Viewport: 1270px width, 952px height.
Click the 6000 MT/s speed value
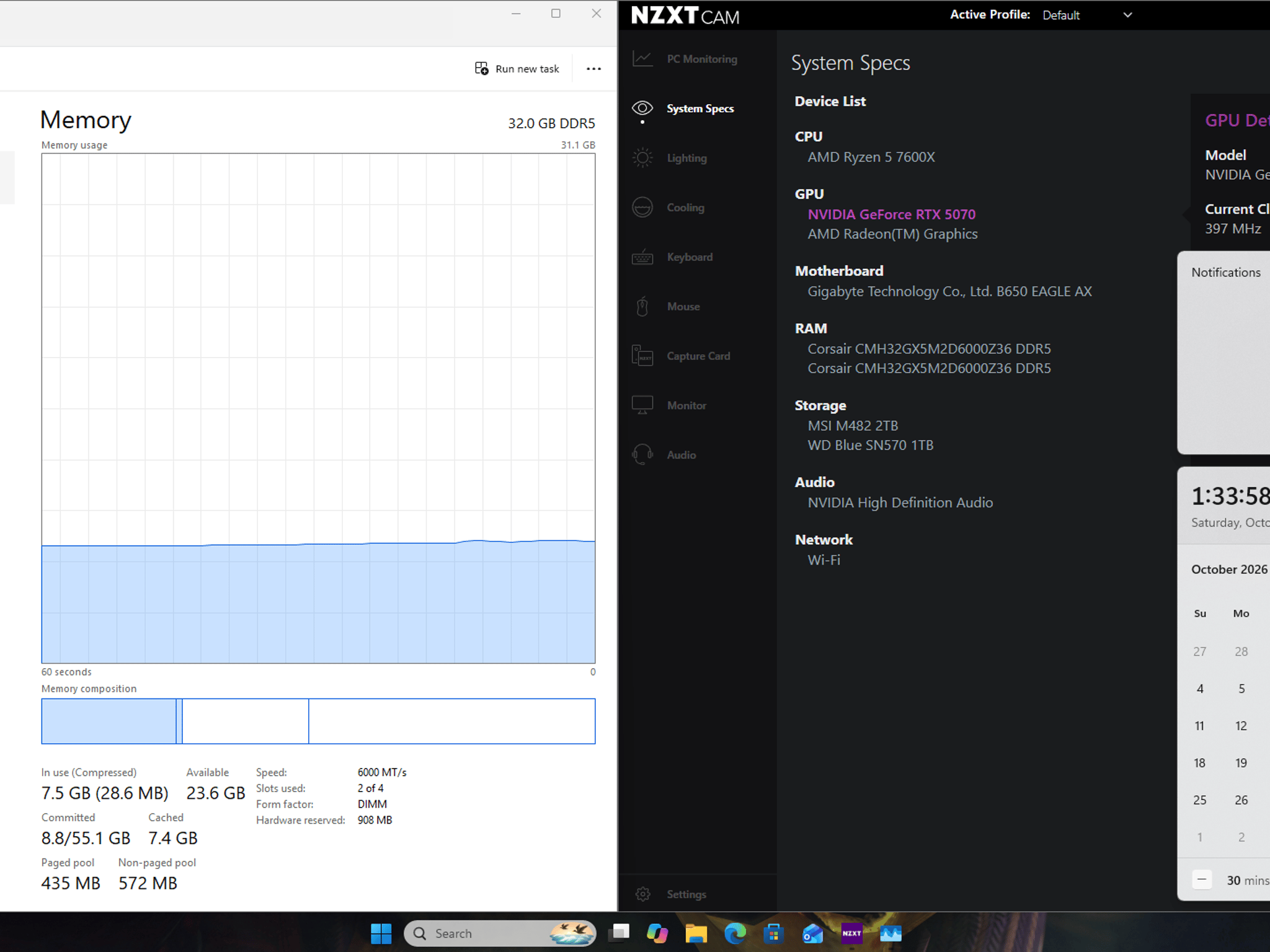point(382,772)
